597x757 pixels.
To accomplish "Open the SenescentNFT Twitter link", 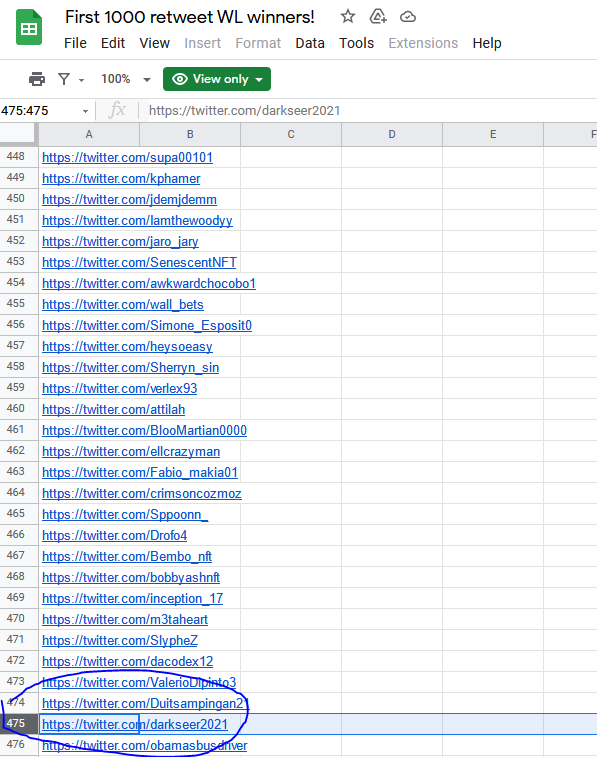I will click(x=139, y=263).
